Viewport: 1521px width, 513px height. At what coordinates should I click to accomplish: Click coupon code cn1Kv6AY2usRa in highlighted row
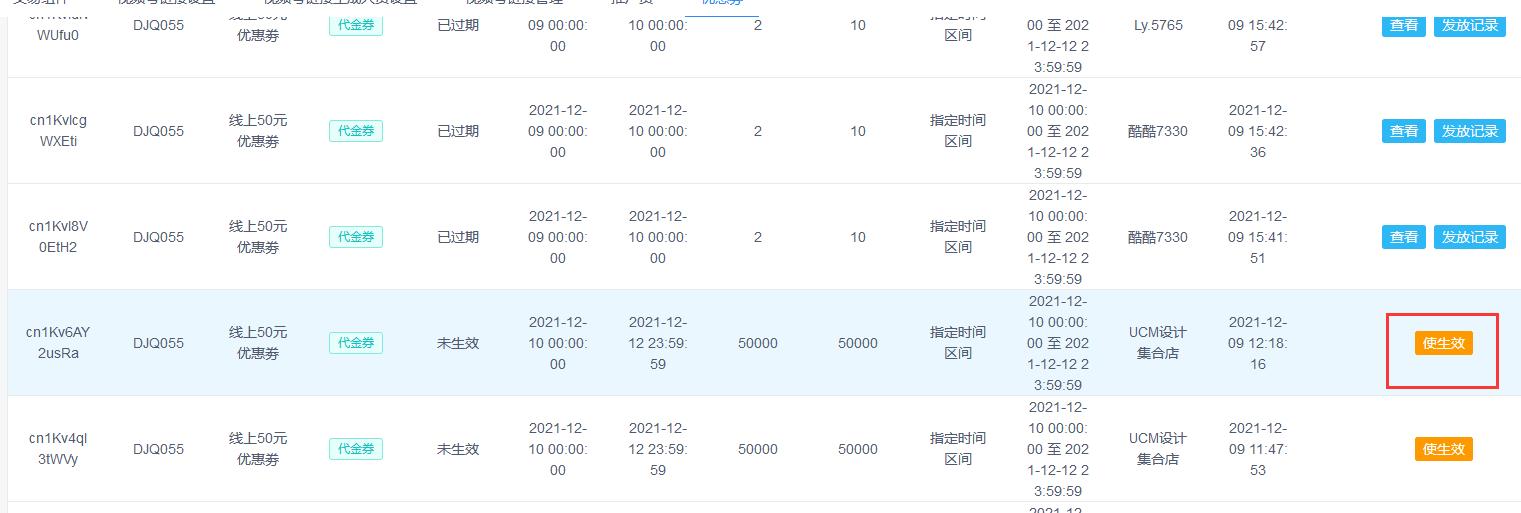pos(58,343)
